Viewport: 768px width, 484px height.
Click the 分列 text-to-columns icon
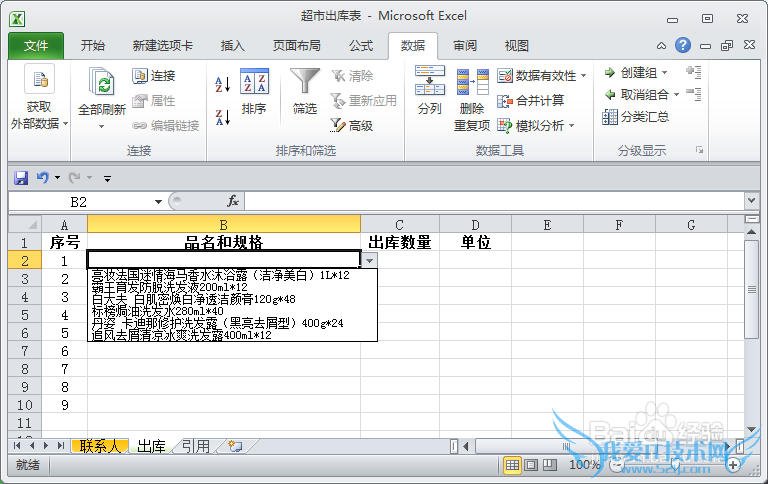click(x=430, y=80)
